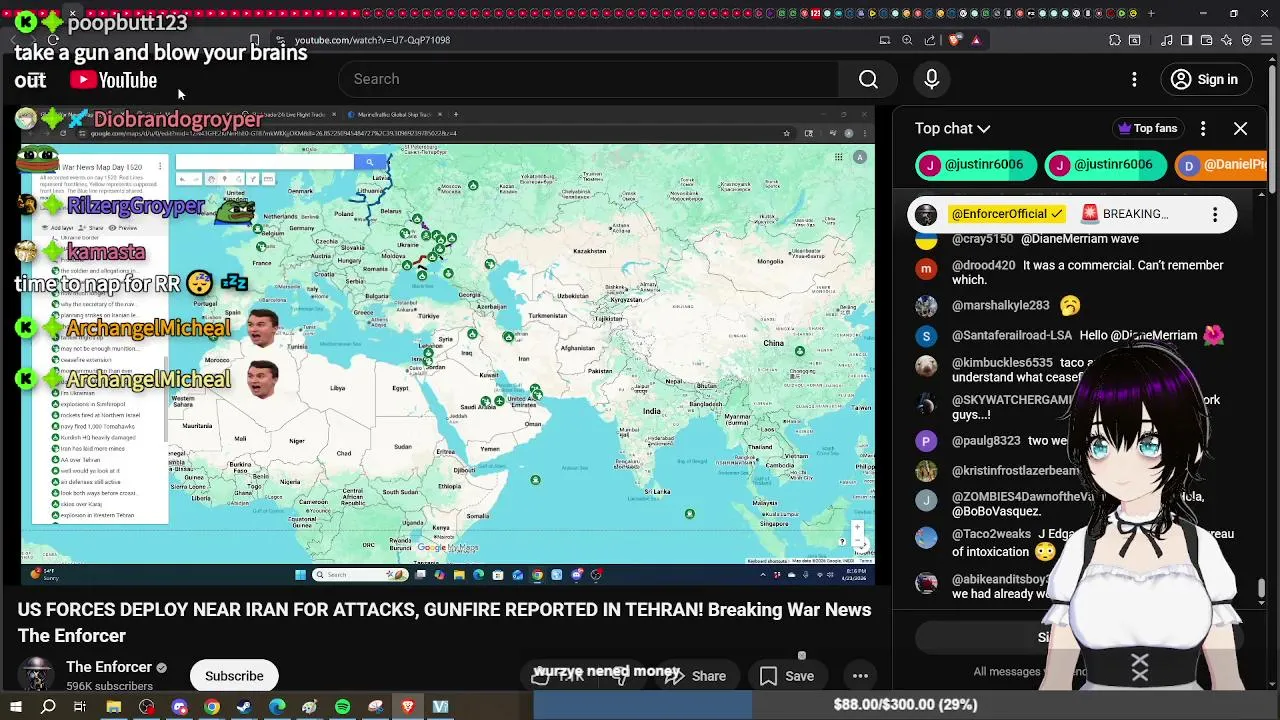Image resolution: width=1280 pixels, height=720 pixels.
Task: Click the browser address bar URL
Action: click(x=372, y=40)
